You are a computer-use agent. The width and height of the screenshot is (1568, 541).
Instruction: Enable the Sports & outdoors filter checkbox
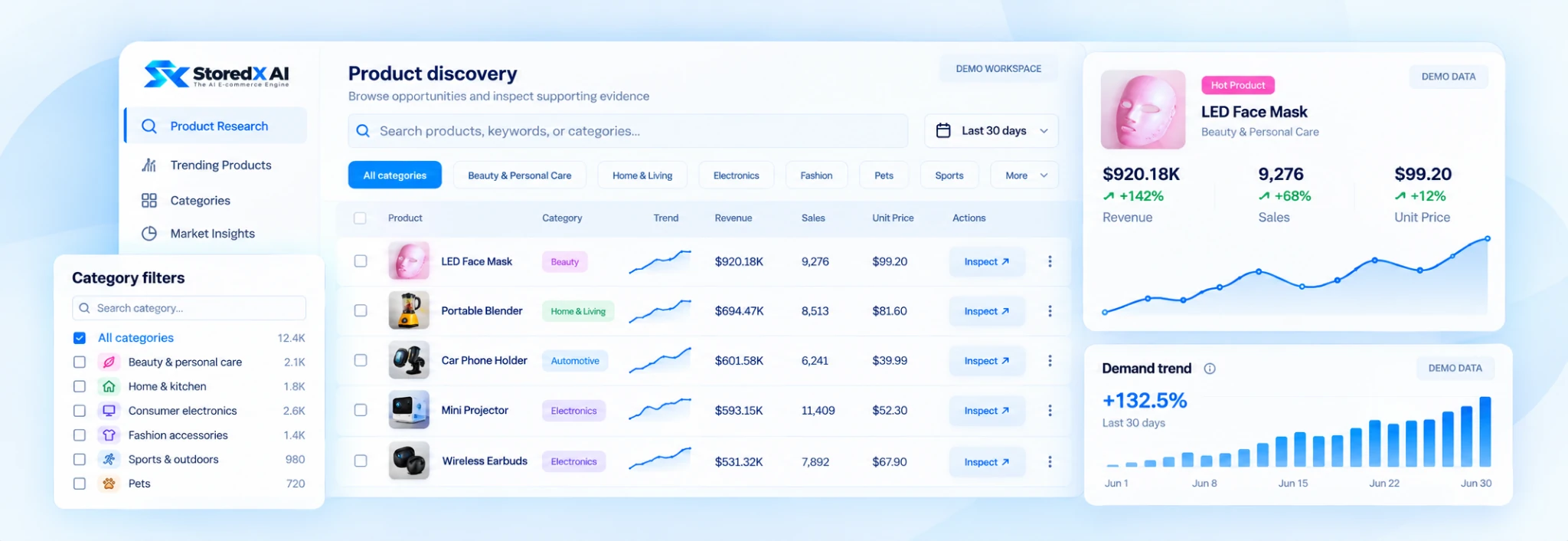(x=80, y=460)
